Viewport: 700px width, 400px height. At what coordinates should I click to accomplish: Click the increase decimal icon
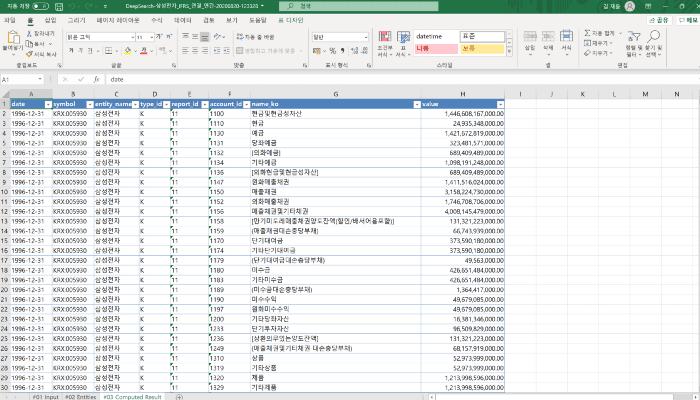pyautogui.click(x=354, y=51)
